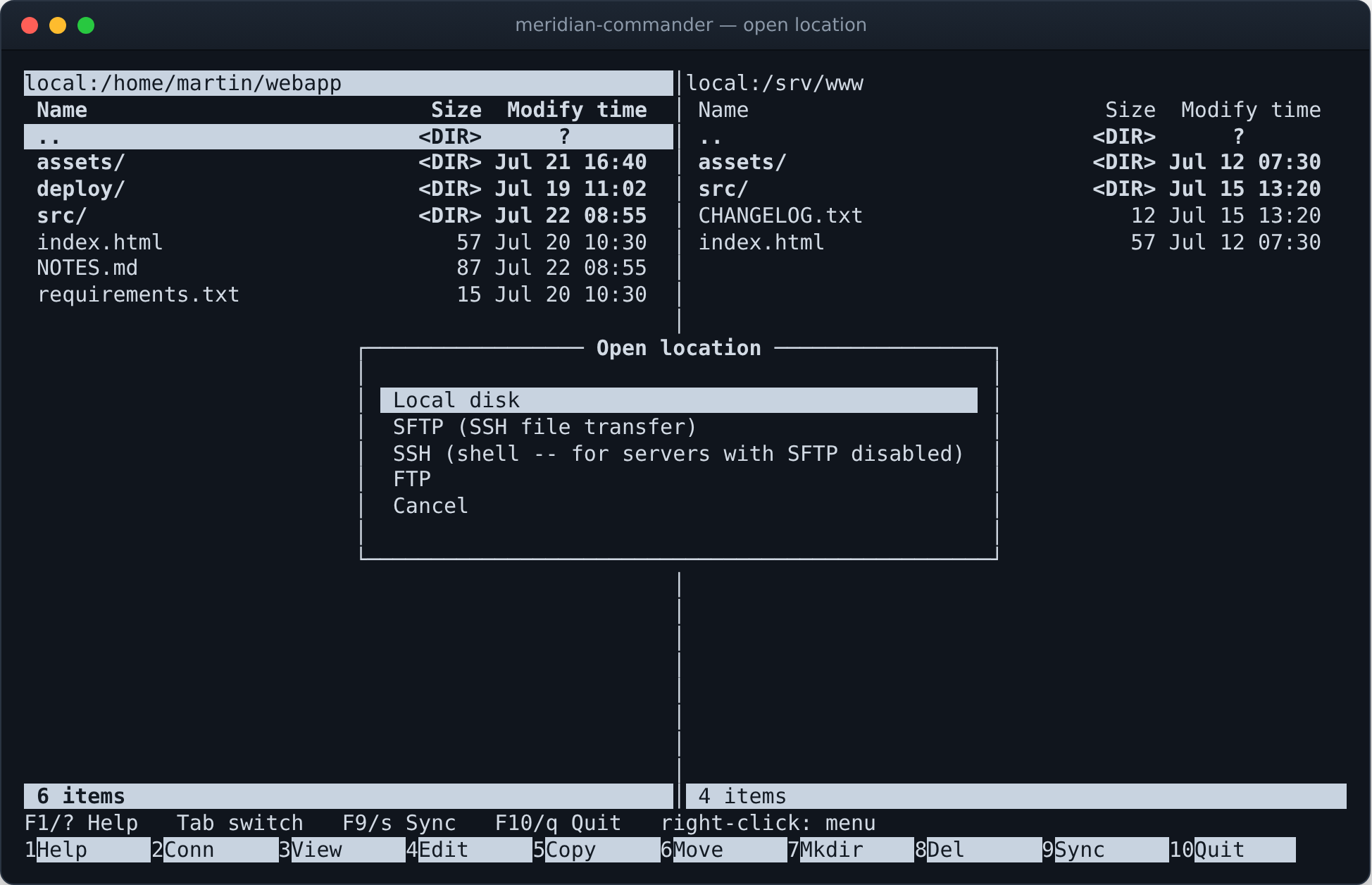Select index.html in the /srv/www panel
The width and height of the screenshot is (1372, 885).
coord(1016,242)
